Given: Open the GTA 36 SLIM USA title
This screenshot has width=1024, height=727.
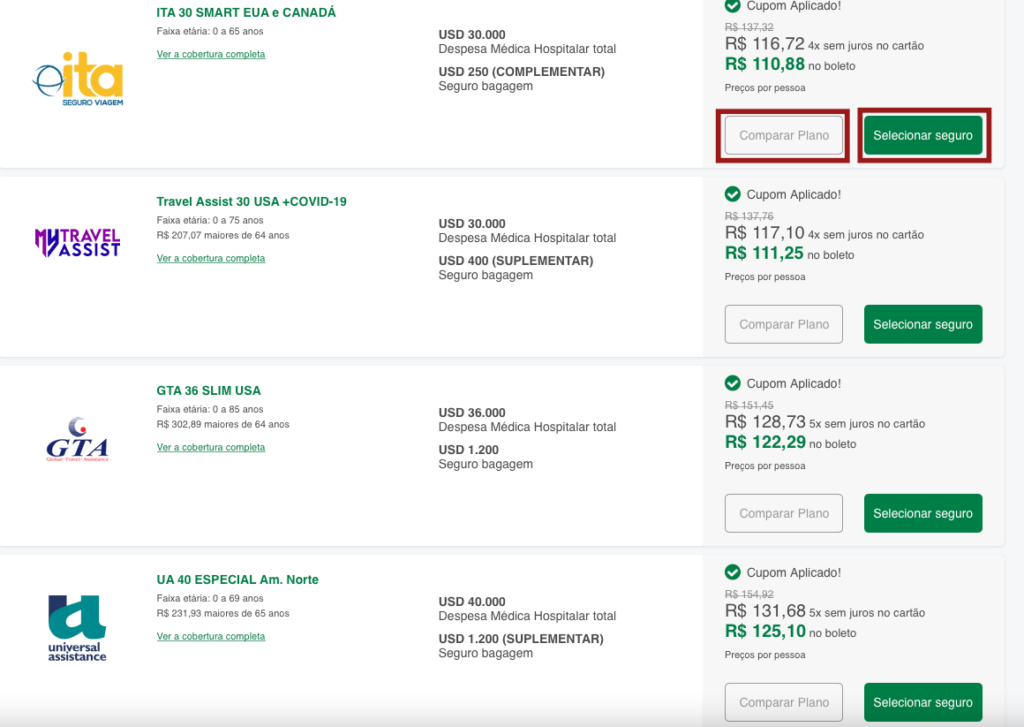Looking at the screenshot, I should click(208, 391).
